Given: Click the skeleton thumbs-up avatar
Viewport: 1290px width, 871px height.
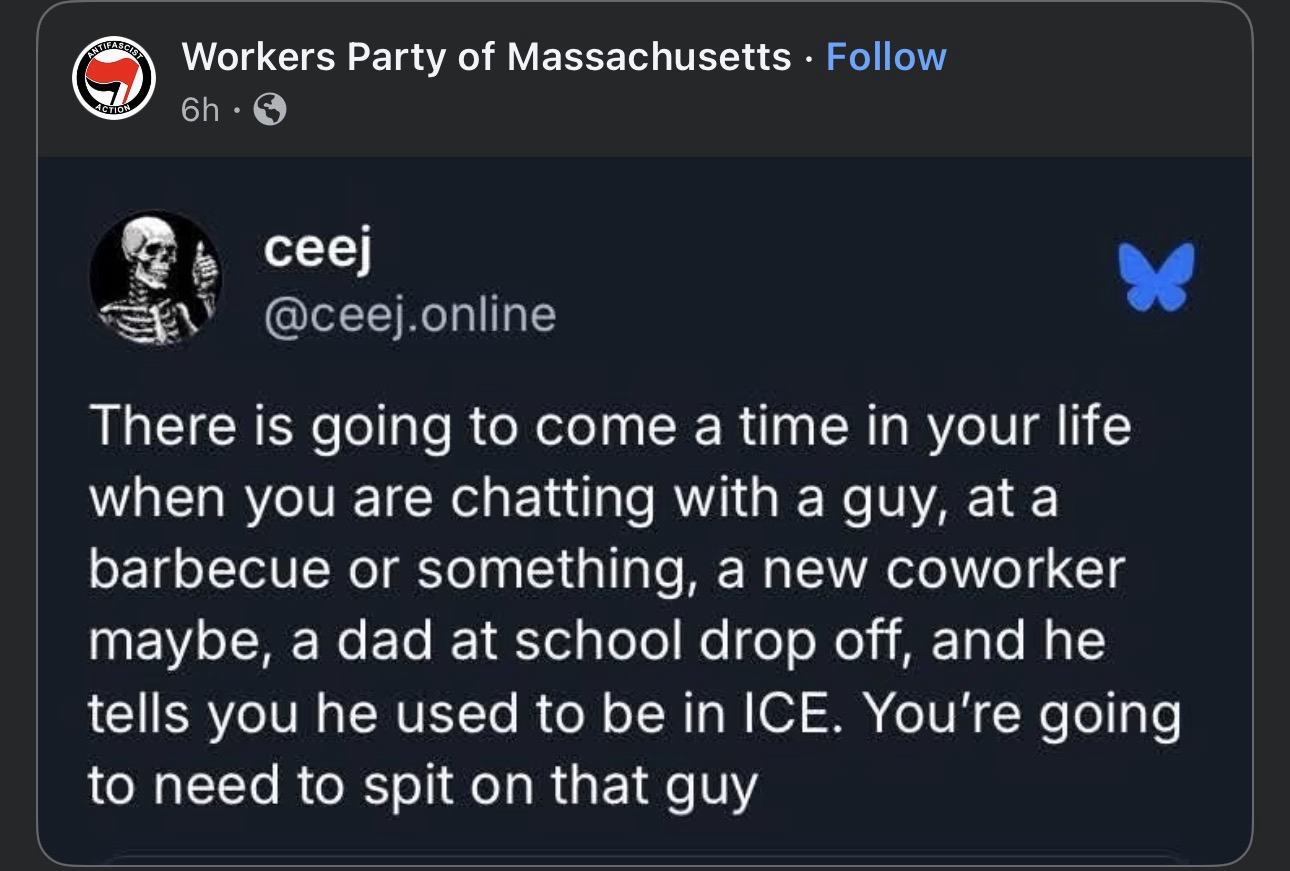Looking at the screenshot, I should (155, 277).
